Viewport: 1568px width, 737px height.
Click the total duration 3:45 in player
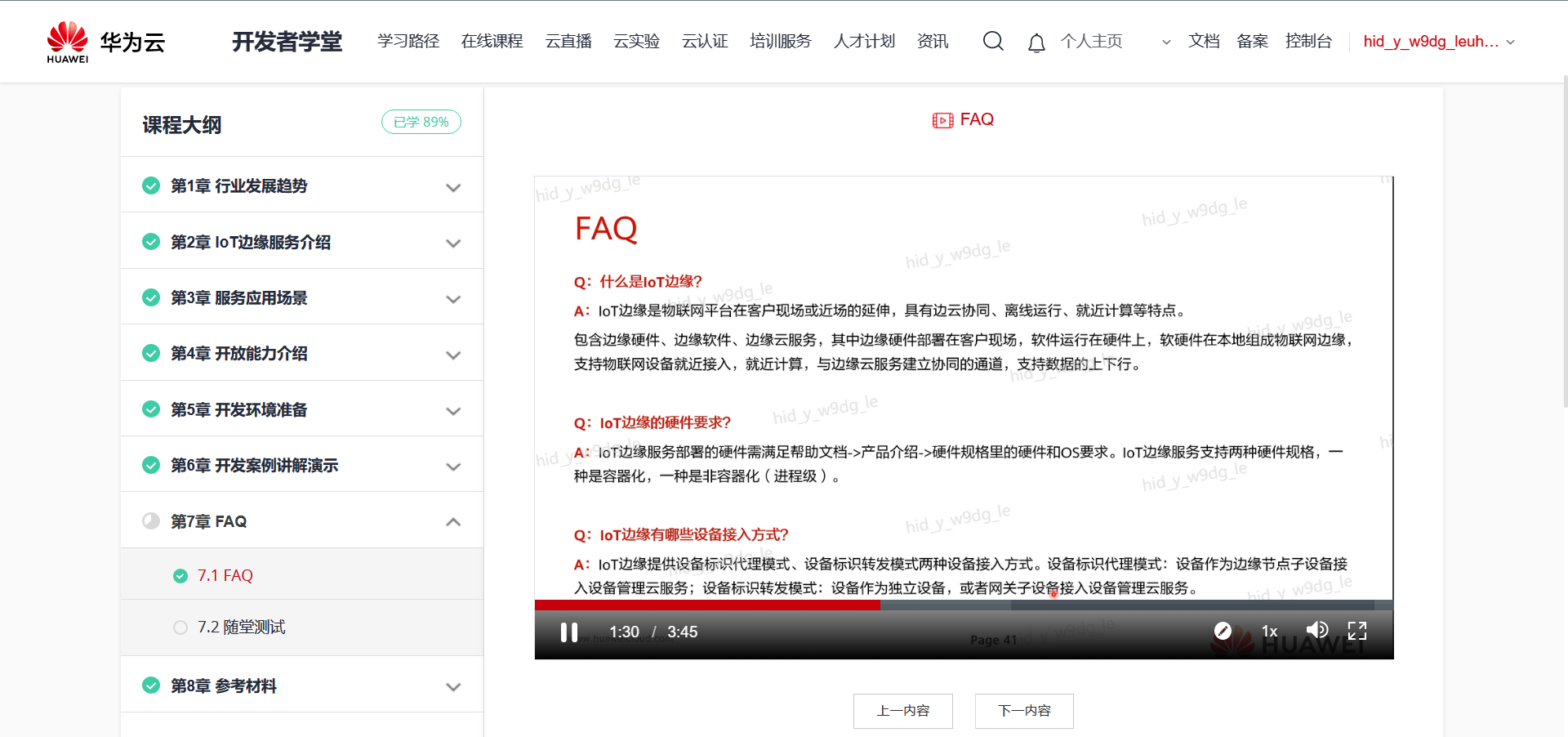[x=682, y=632]
